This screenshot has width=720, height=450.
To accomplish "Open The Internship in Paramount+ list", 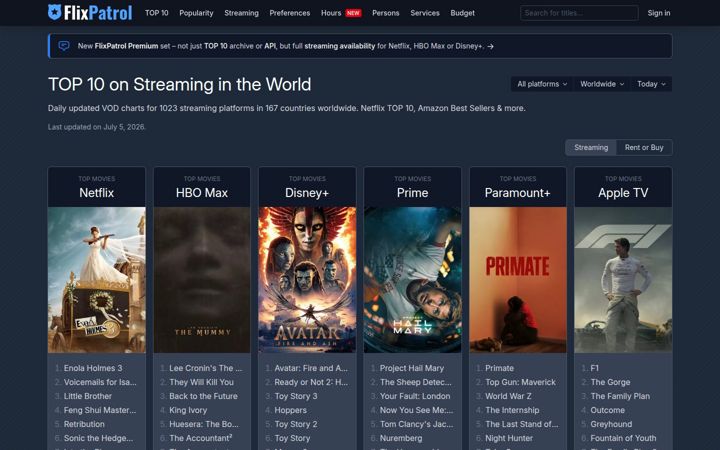I will tap(512, 410).
